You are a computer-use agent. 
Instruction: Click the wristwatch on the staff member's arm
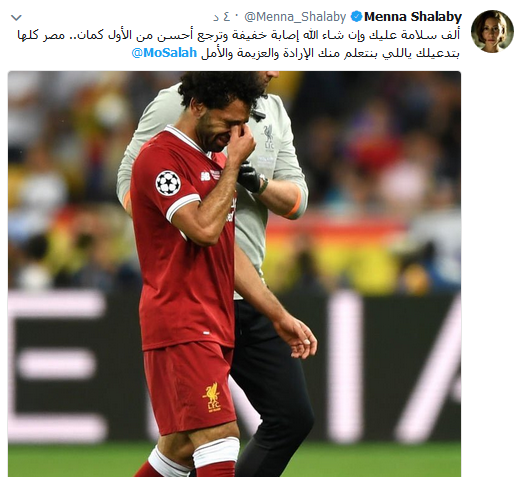[x=263, y=184]
